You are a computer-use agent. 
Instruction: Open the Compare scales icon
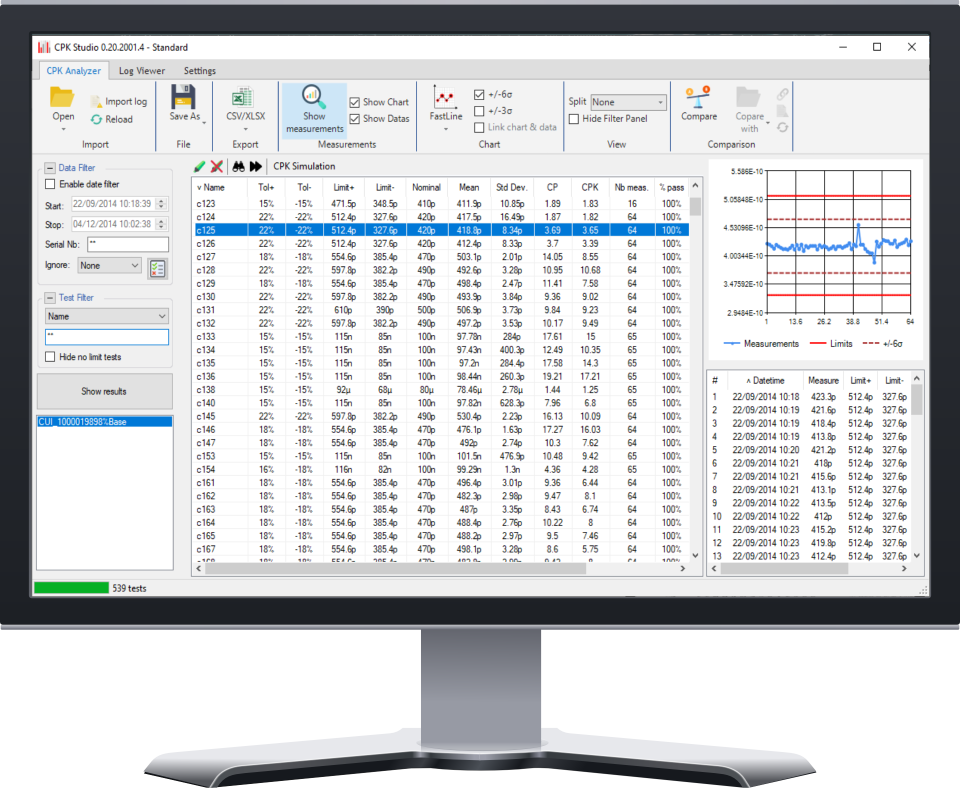[698, 97]
